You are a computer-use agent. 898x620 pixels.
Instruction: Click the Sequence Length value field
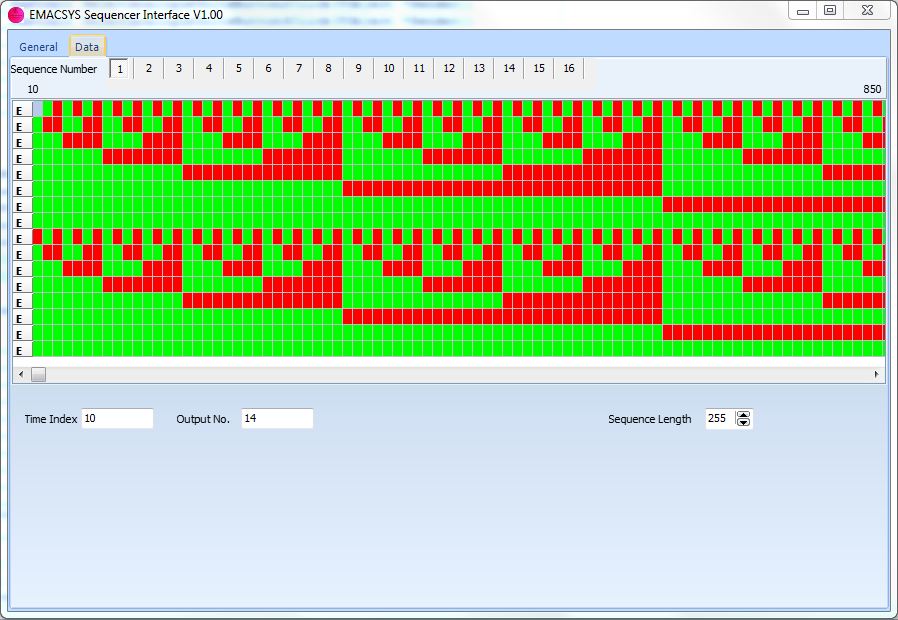pos(718,419)
